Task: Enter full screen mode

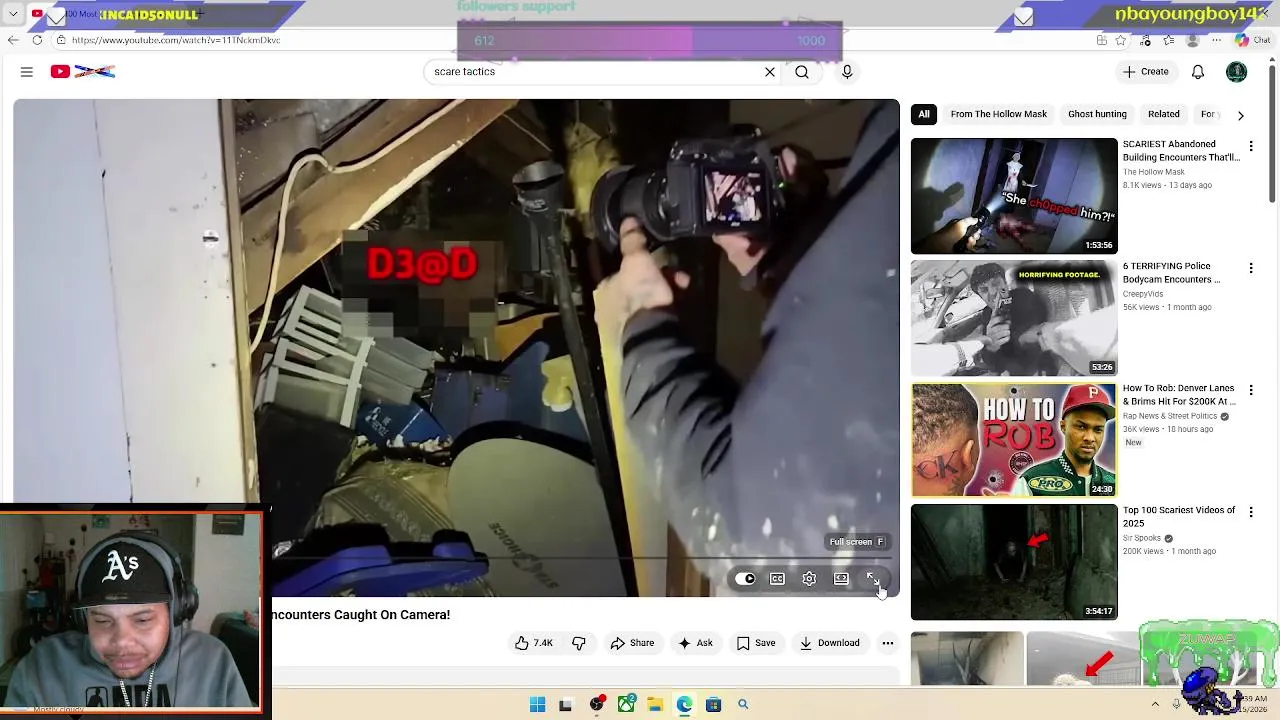Action: [873, 579]
